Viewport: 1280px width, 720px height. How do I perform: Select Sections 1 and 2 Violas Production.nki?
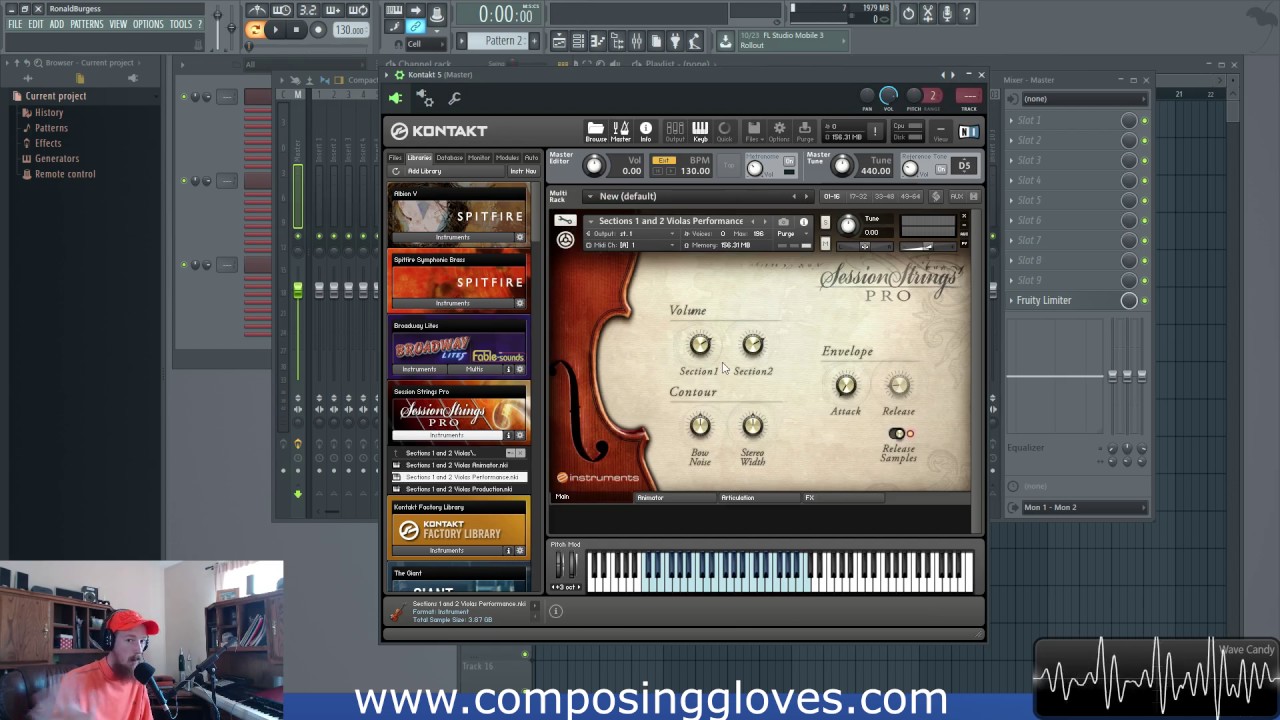(459, 489)
